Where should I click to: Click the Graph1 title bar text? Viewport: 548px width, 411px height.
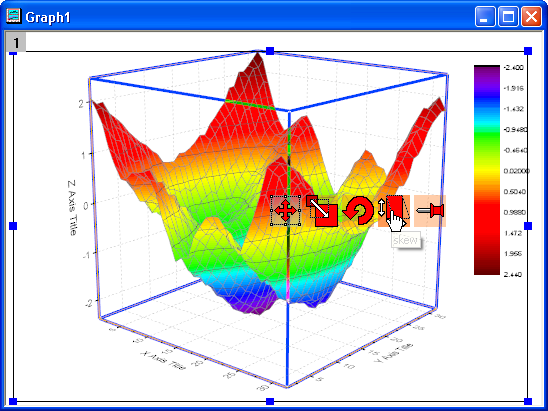[48, 17]
